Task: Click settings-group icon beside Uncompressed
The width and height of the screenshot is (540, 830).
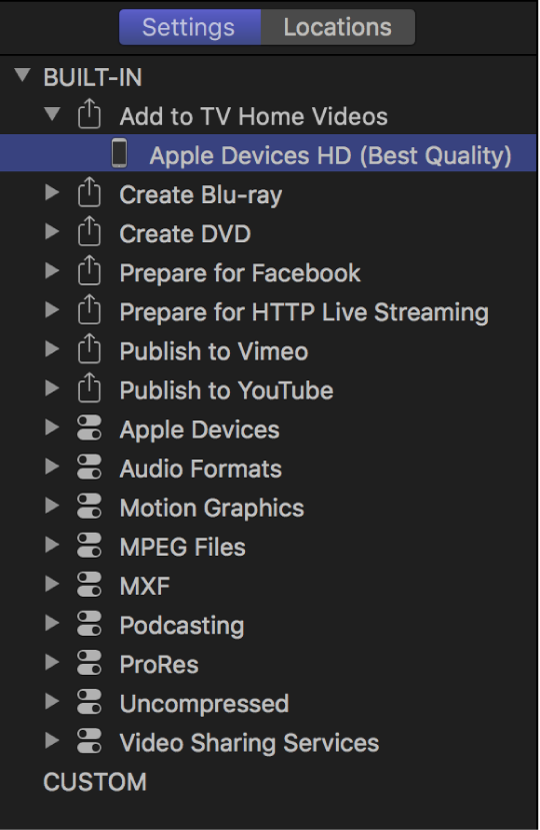Action: [x=89, y=702]
